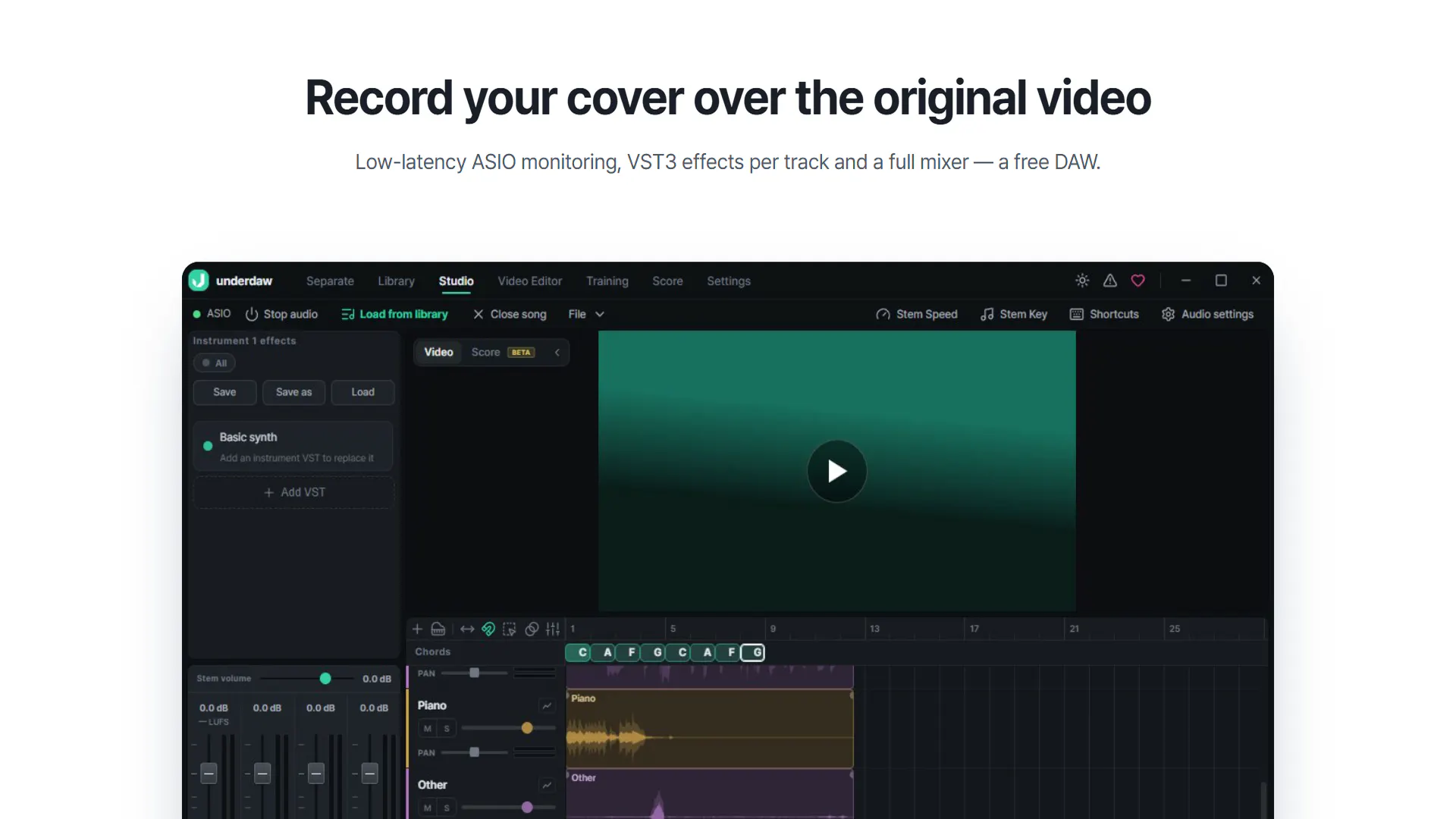Toggle the green magnet snap icon
Screen dimensions: 1456x819
coord(488,629)
